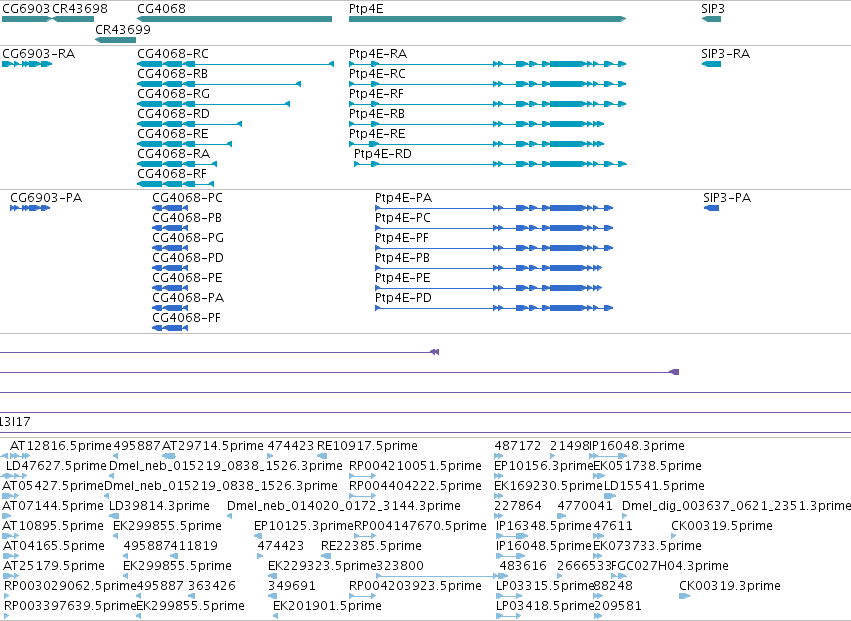Select transcript Ptp4E-RA

(378, 54)
